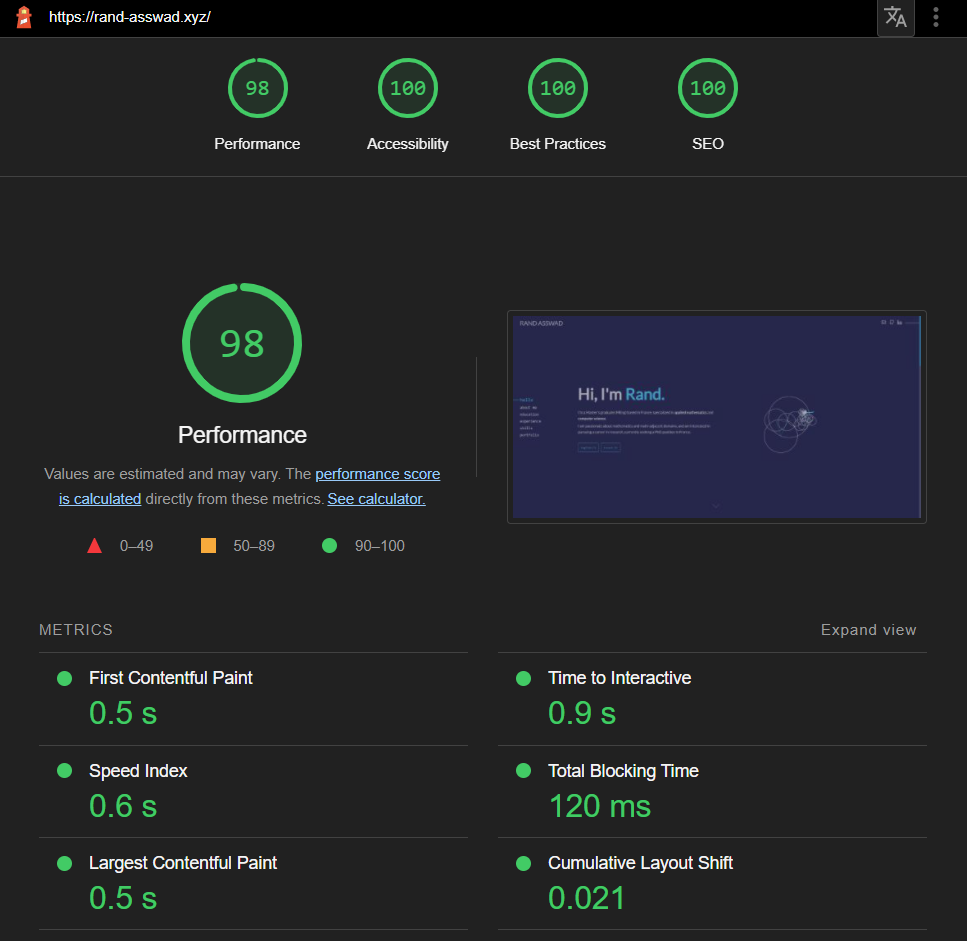The image size is (967, 941).
Task: Jump to Best Practices score gauge
Action: [x=557, y=89]
